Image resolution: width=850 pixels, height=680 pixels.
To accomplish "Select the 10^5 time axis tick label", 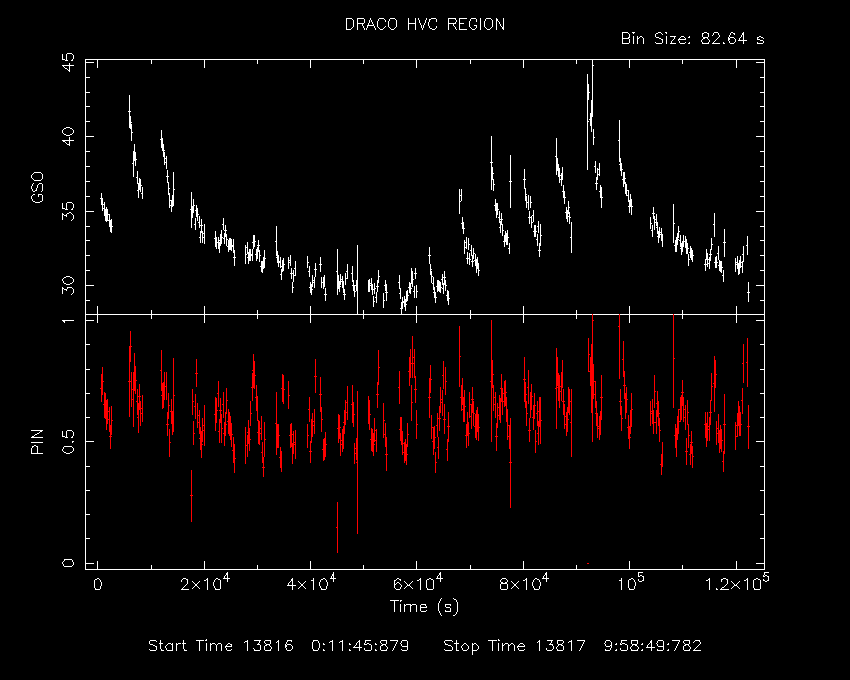I will pos(632,583).
